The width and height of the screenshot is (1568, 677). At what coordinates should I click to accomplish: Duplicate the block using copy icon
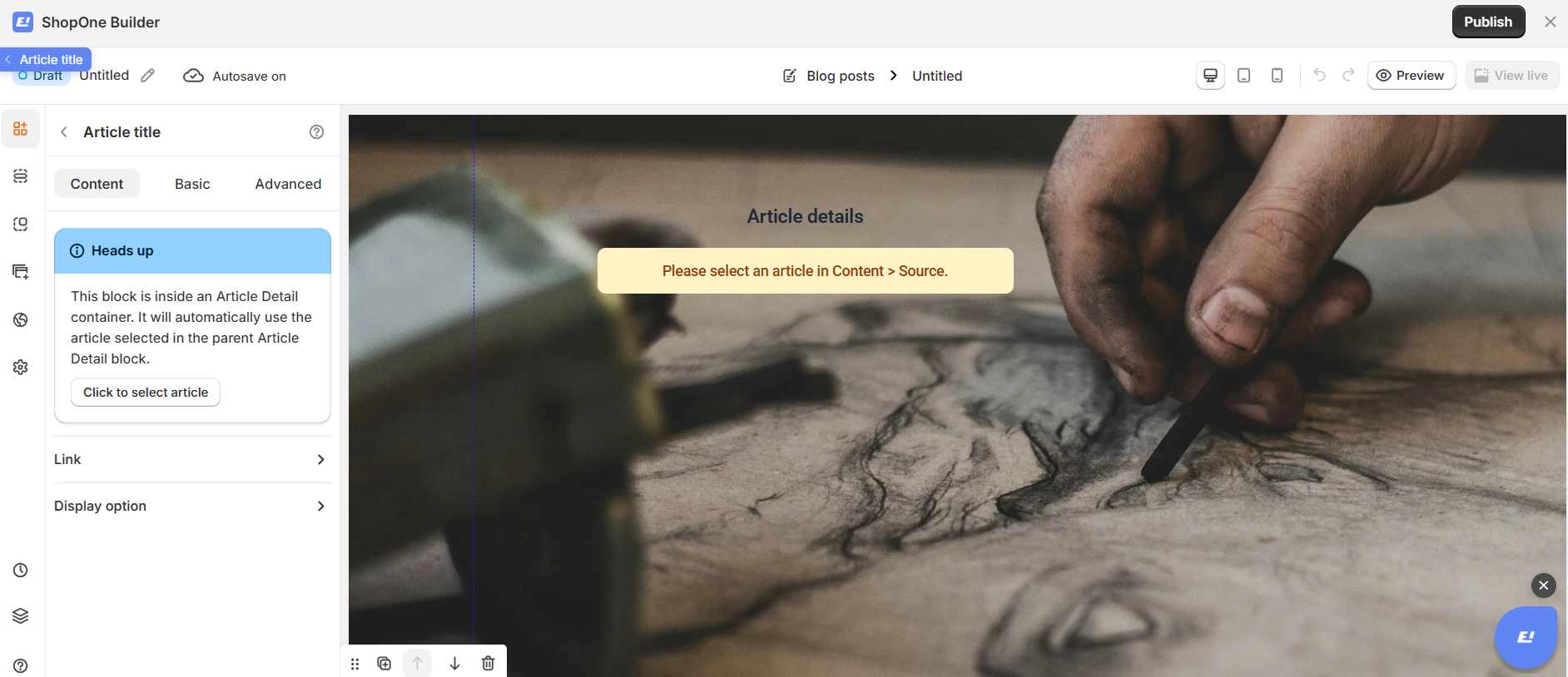point(384,663)
